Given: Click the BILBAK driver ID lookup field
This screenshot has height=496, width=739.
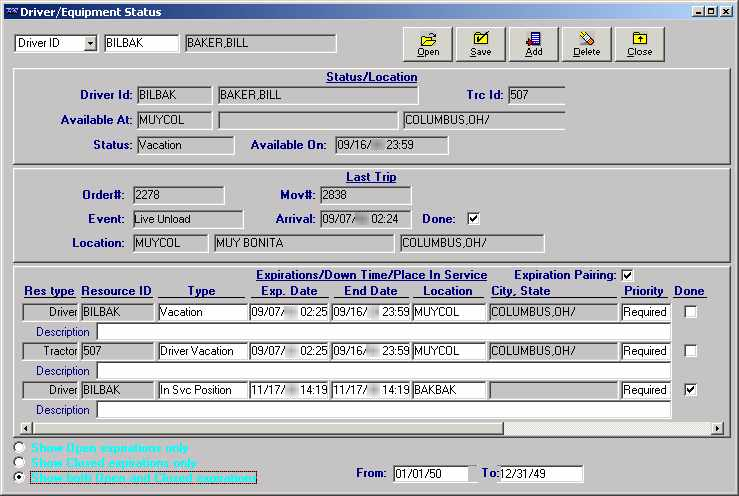Looking at the screenshot, I should [x=140, y=43].
